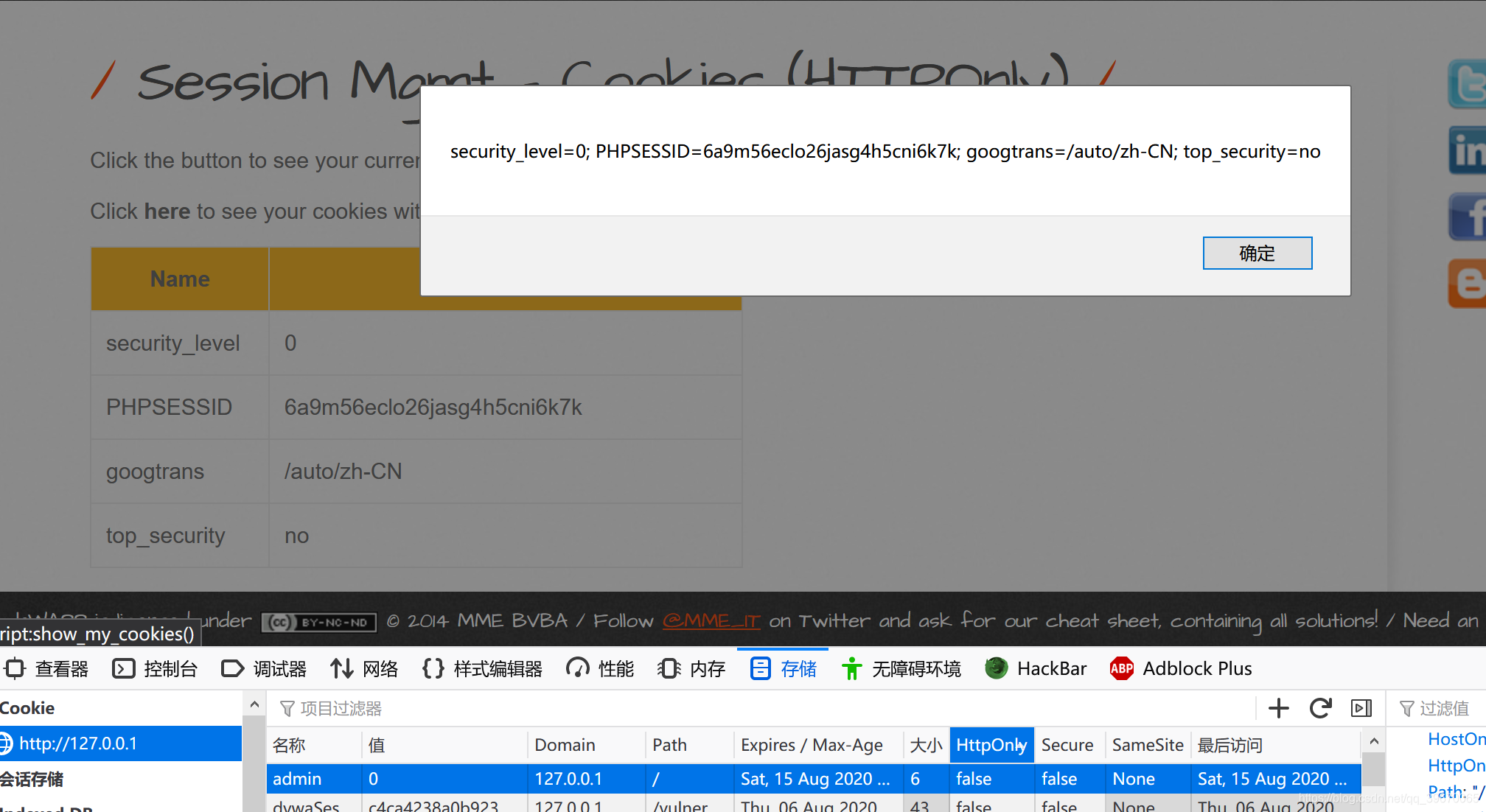Click the memory chip icon
Screen dimensions: 1486x812
coord(669,668)
